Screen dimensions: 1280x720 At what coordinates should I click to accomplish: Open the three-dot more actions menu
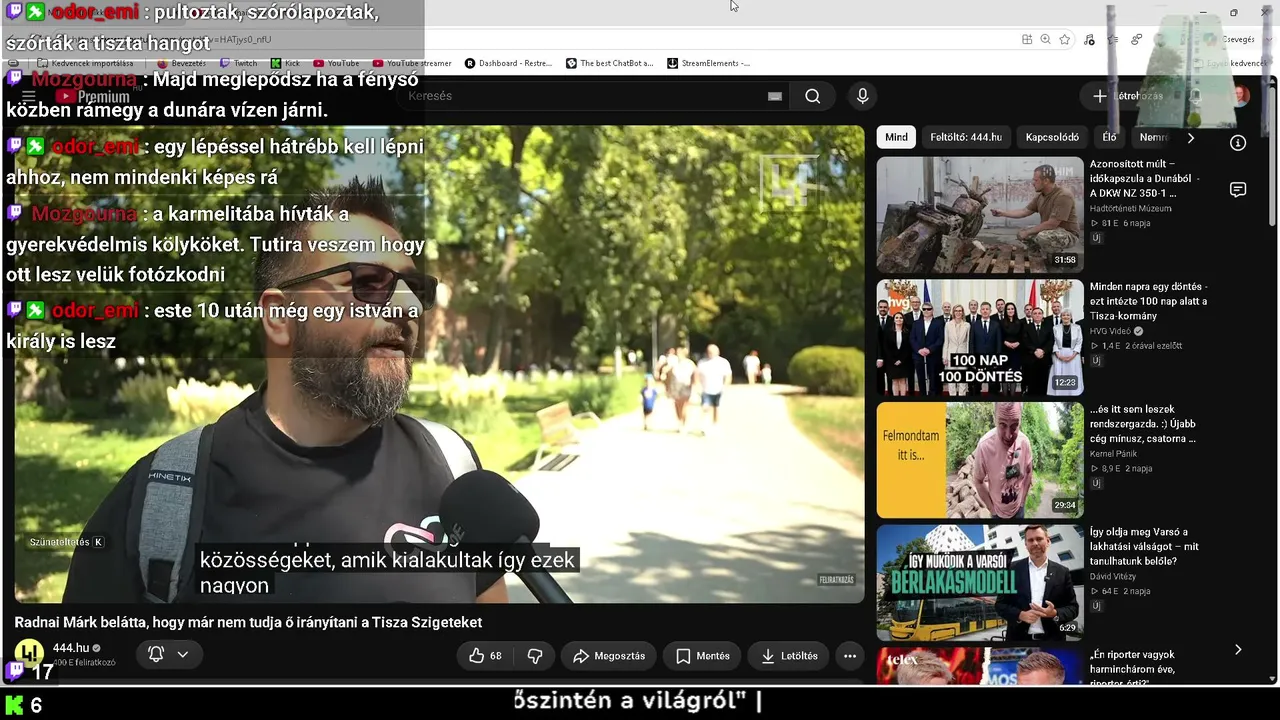(x=850, y=656)
